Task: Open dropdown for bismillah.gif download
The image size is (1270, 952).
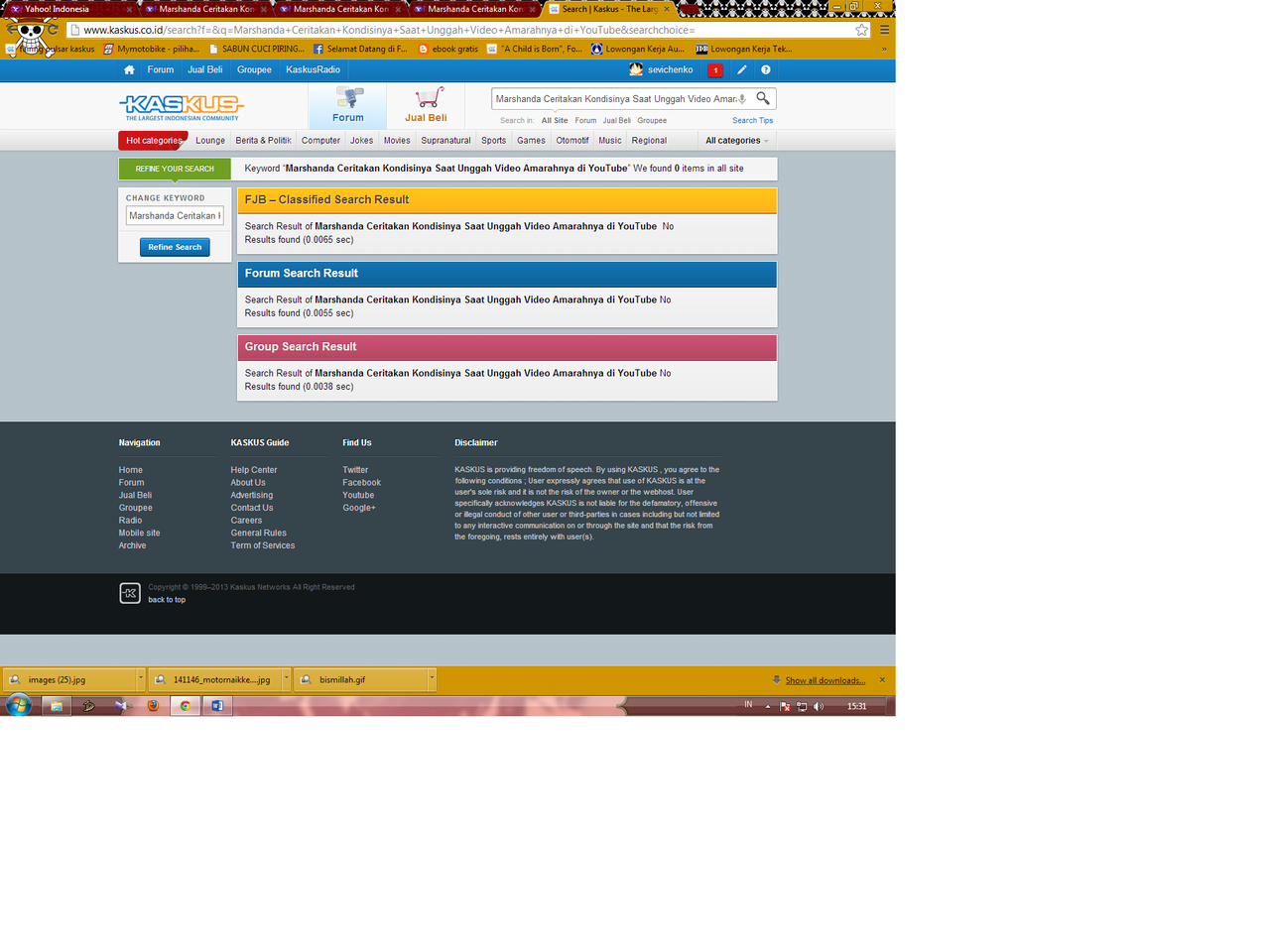Action: (432, 679)
